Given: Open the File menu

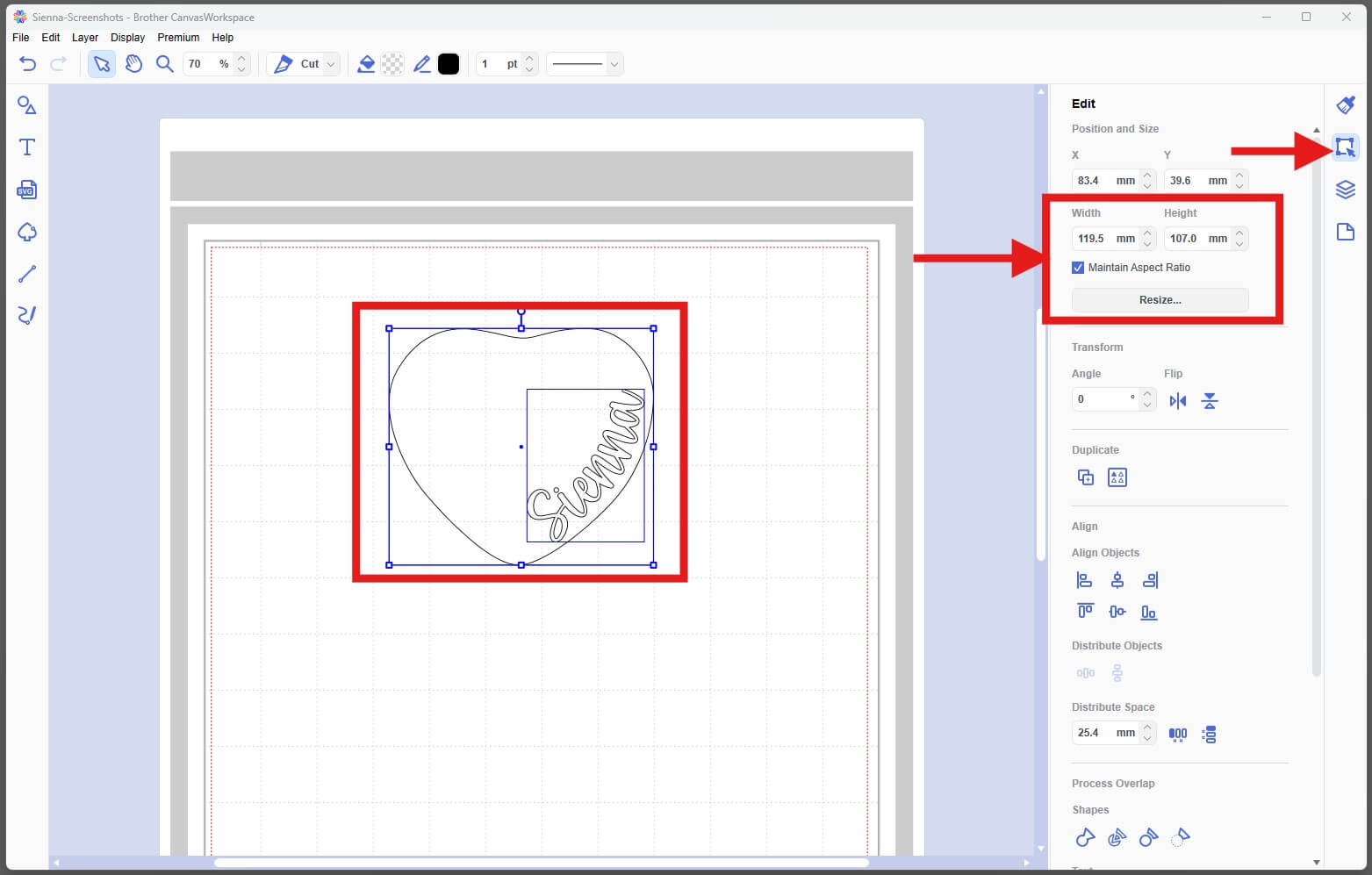Looking at the screenshot, I should coord(21,38).
